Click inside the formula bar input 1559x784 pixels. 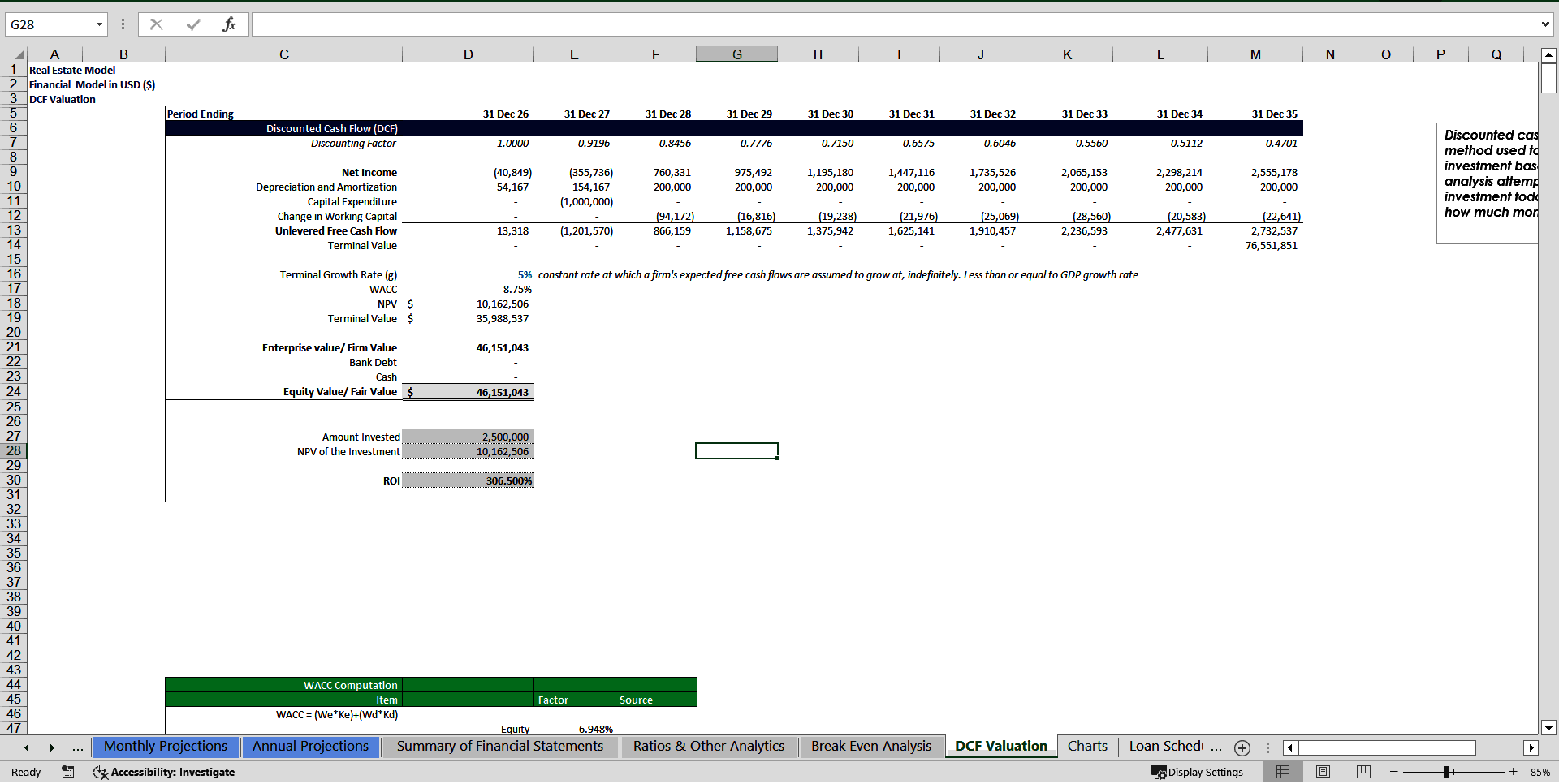coord(893,24)
